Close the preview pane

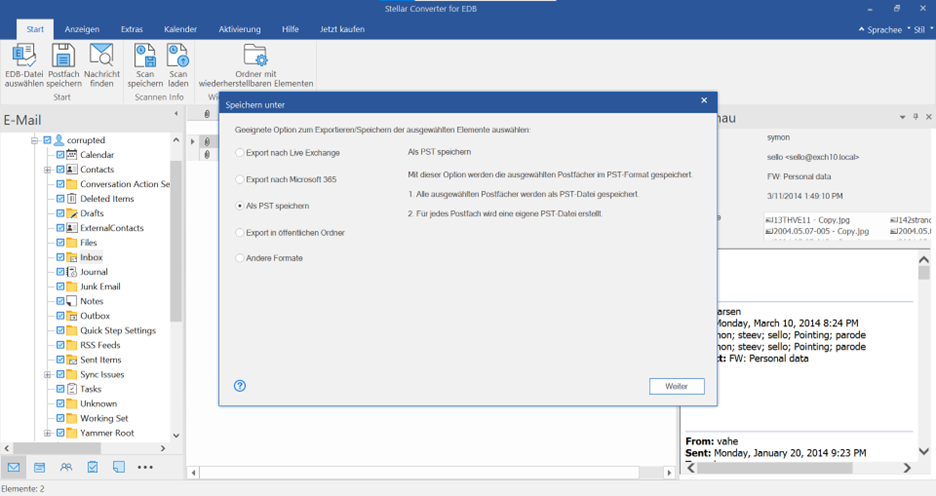tap(928, 117)
